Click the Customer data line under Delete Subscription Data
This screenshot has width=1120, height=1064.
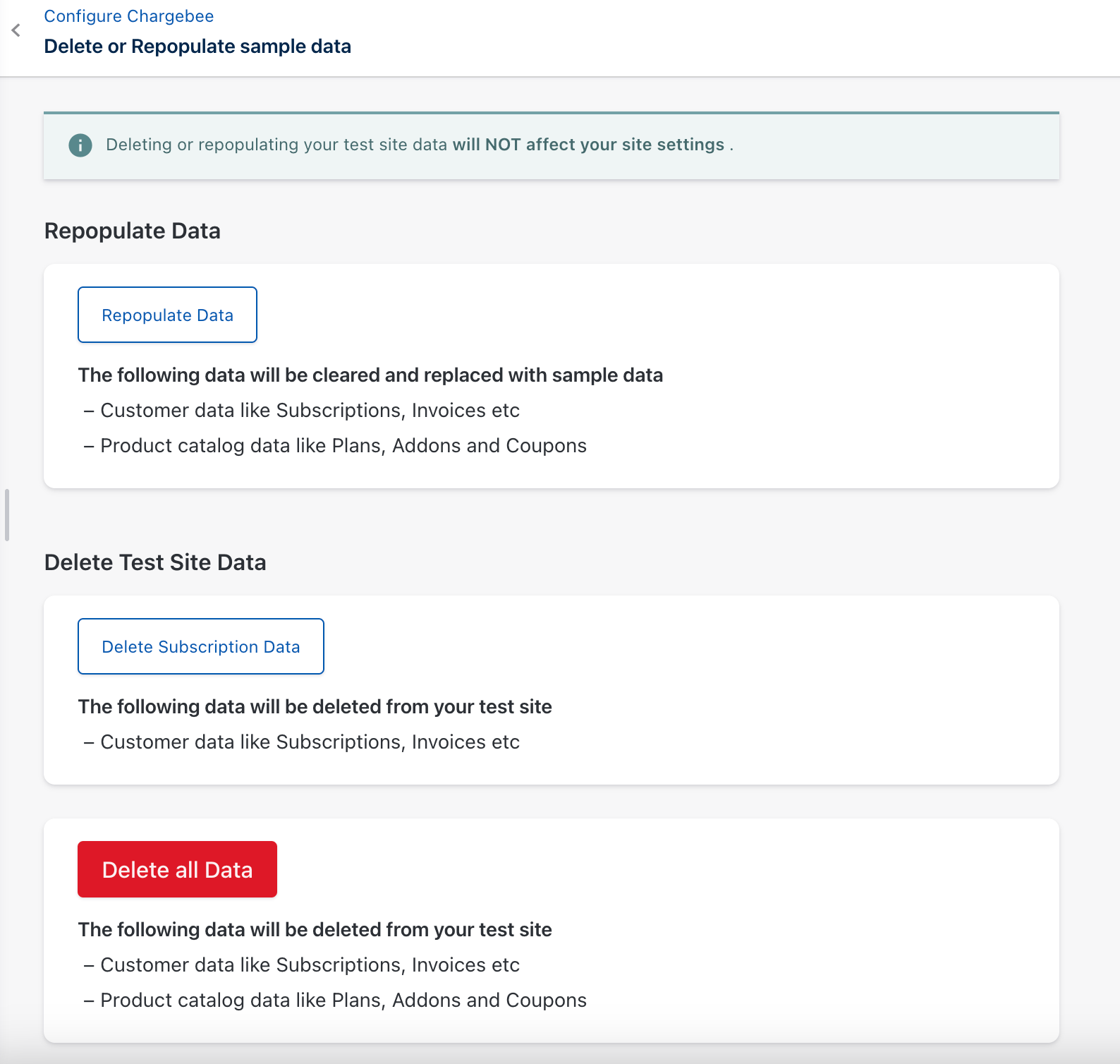coord(309,742)
